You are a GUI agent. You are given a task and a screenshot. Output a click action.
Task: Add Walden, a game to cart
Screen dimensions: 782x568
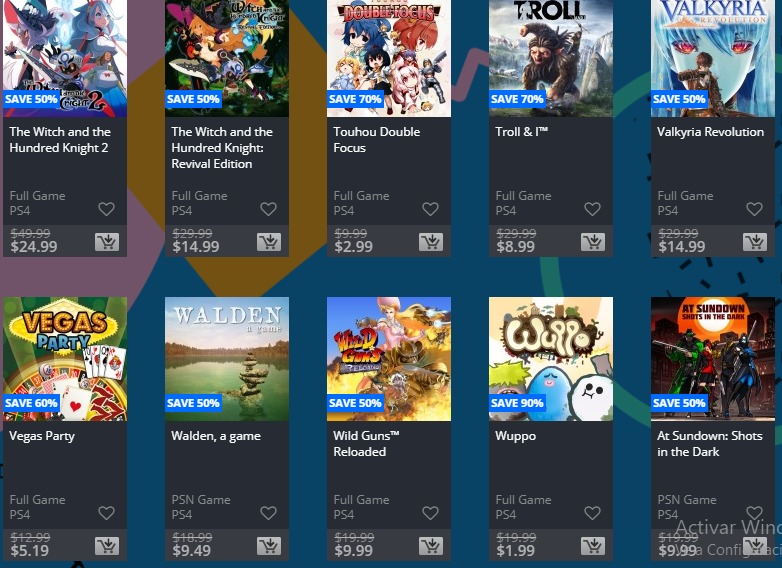pos(269,547)
